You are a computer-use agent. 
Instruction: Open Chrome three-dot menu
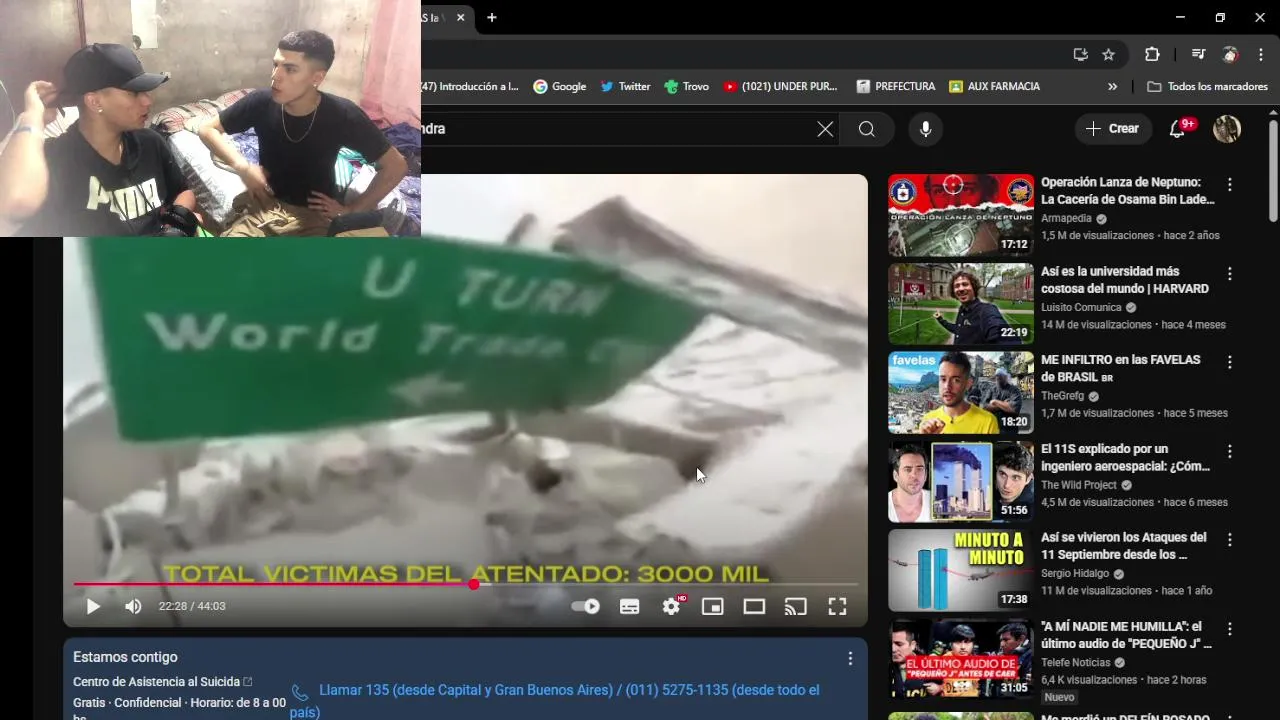(1261, 55)
